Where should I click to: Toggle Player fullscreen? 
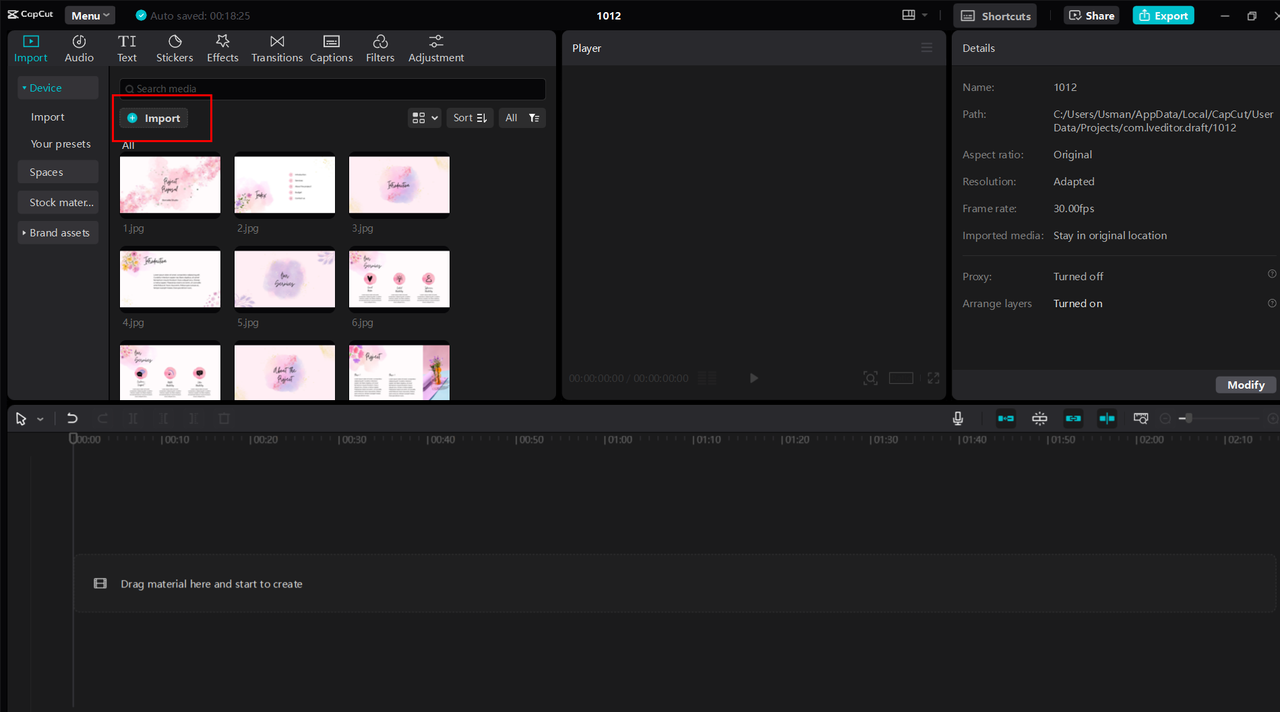point(933,378)
